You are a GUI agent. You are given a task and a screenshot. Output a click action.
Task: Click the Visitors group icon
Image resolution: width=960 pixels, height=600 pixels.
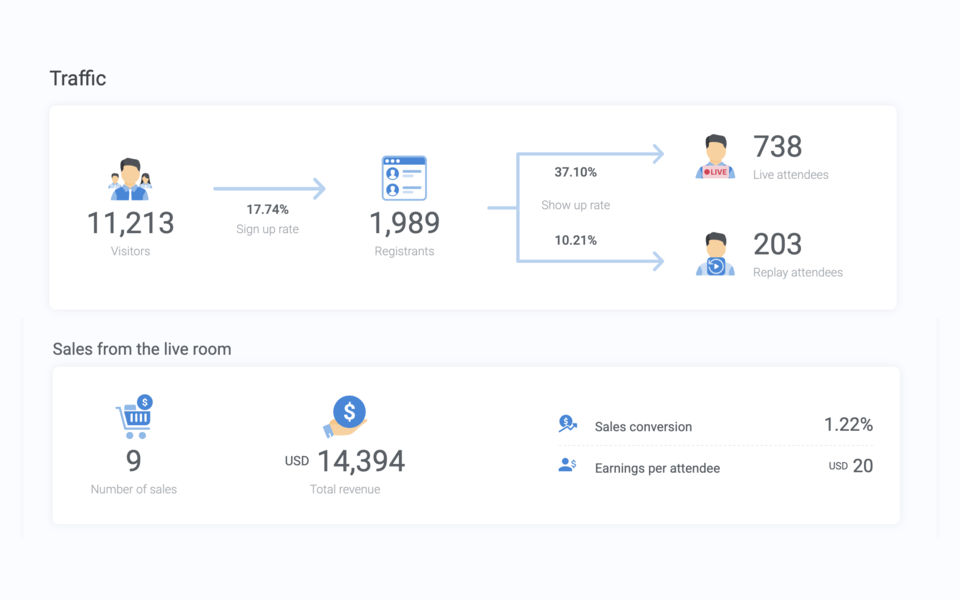[x=130, y=179]
